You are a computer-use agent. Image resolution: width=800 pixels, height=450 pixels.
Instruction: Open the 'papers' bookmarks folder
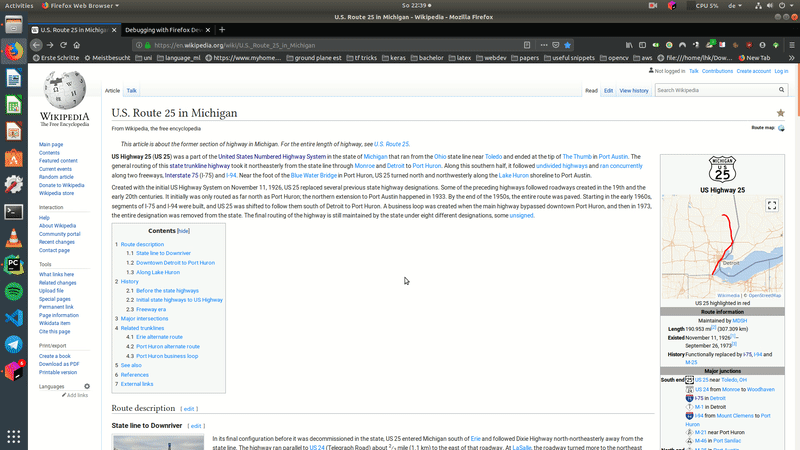(525, 58)
